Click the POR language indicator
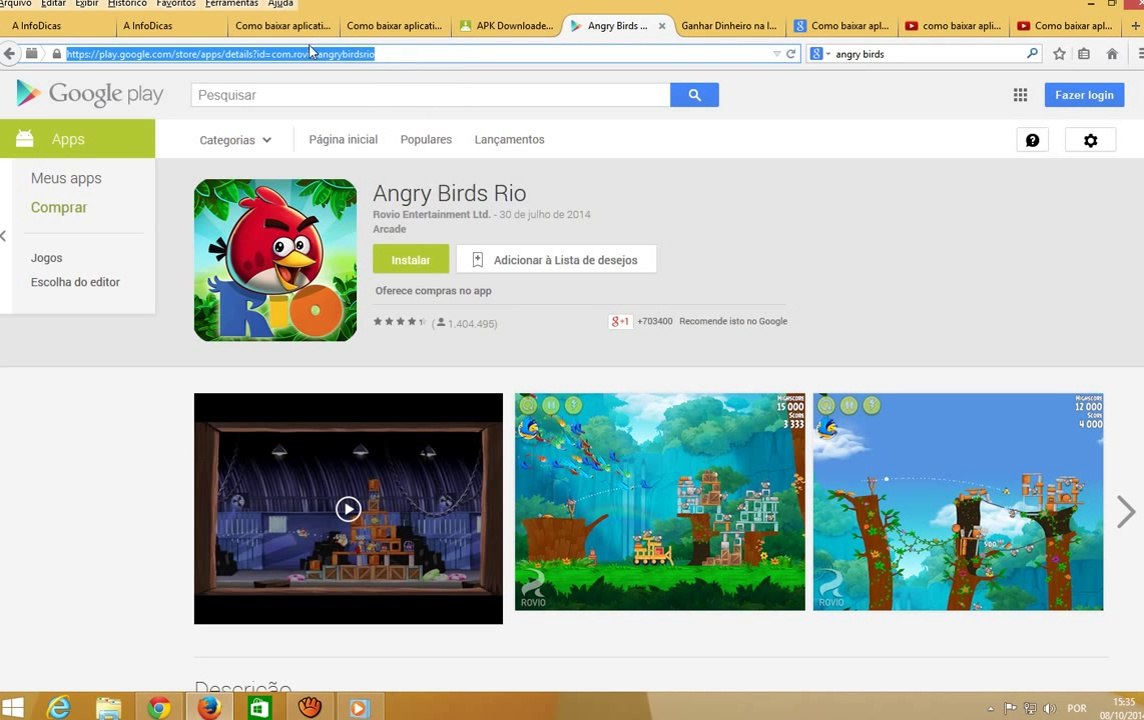Screen dimensions: 1144x720 point(1077,708)
